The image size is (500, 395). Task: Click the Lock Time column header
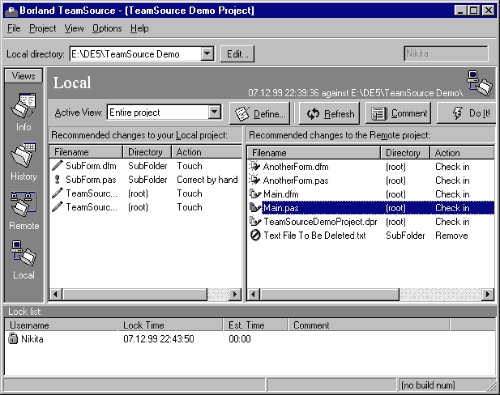coord(170,325)
